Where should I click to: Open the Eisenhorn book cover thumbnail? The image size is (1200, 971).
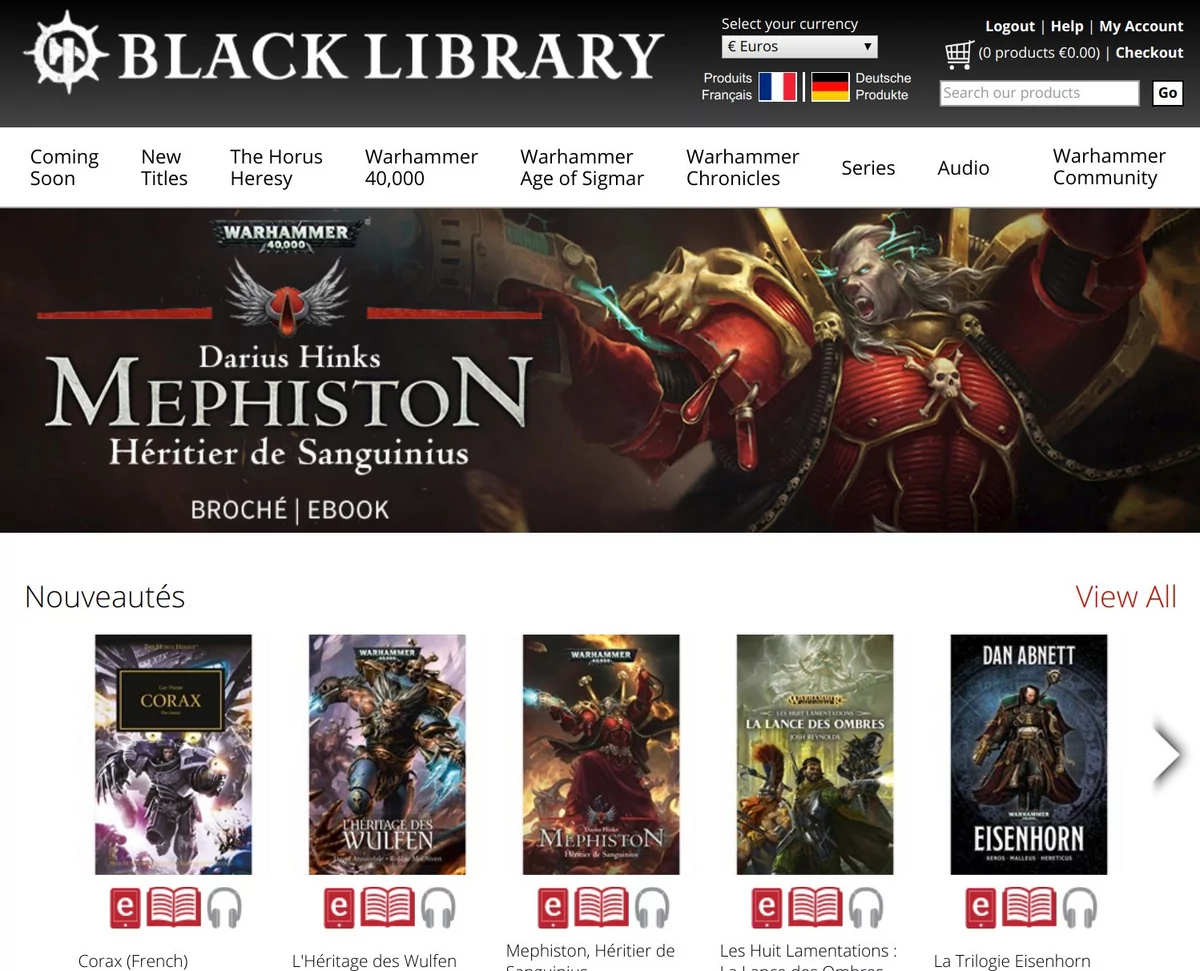point(1029,755)
